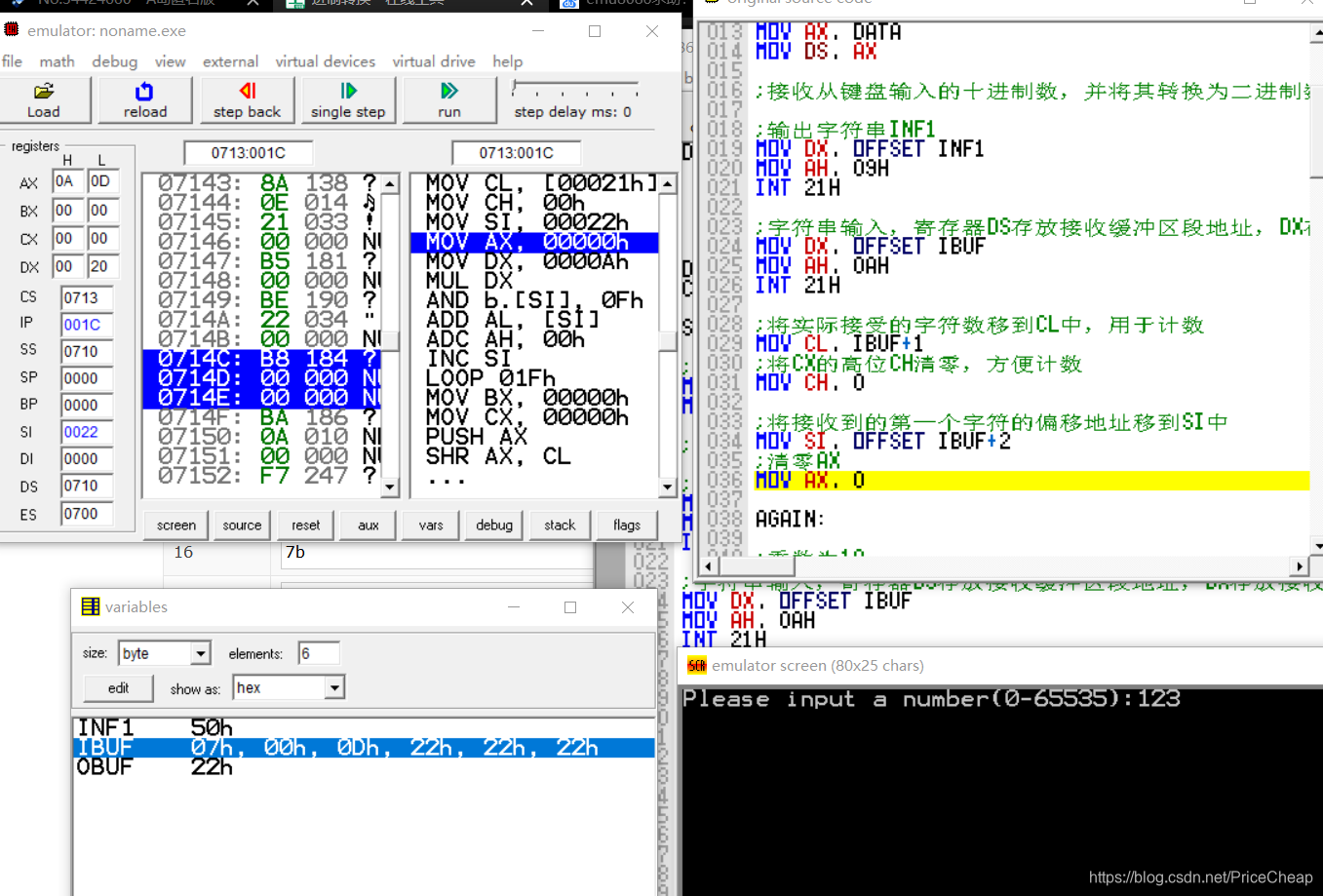Select the LOOP 01Fh disassembly line
1323x896 pixels.
[x=534, y=378]
